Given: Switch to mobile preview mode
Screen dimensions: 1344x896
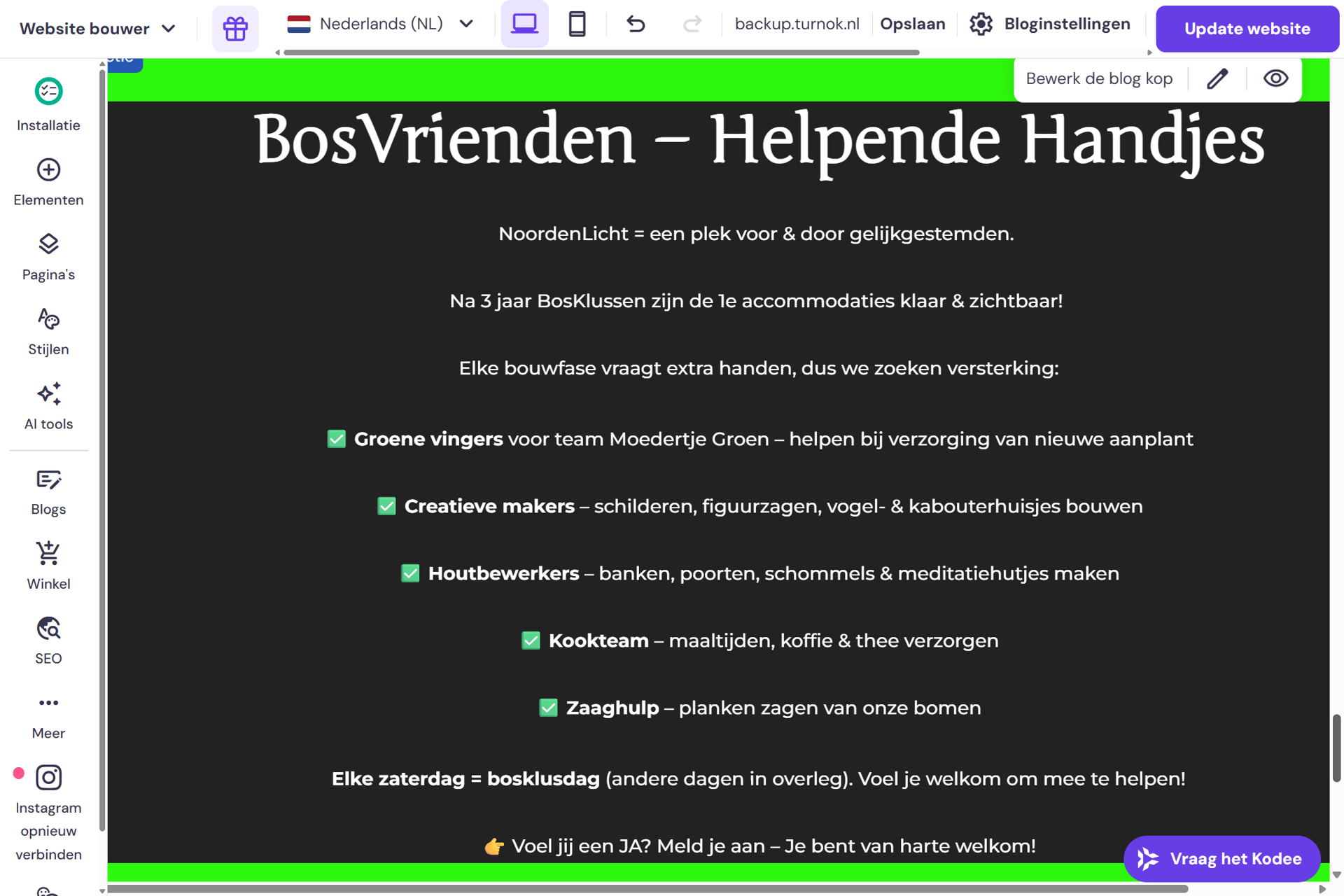Looking at the screenshot, I should click(x=577, y=24).
